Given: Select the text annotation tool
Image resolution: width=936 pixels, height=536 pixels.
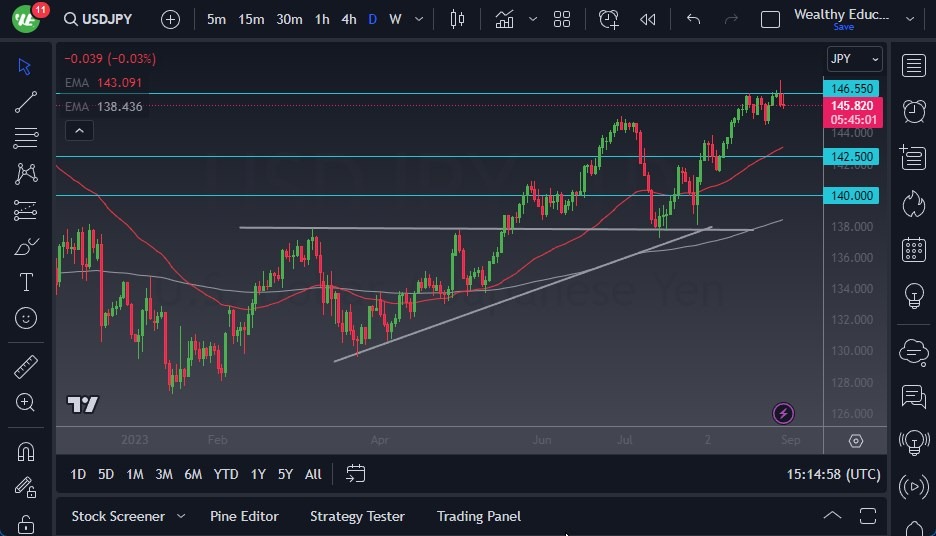Looking at the screenshot, I should 26,282.
